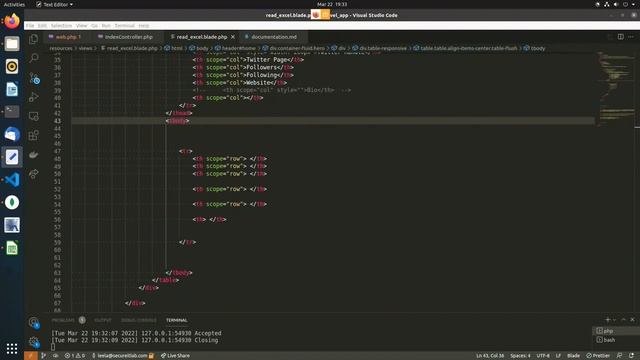Click the 'resources' breadcrumb segment
The height and width of the screenshot is (360, 640).
point(60,48)
